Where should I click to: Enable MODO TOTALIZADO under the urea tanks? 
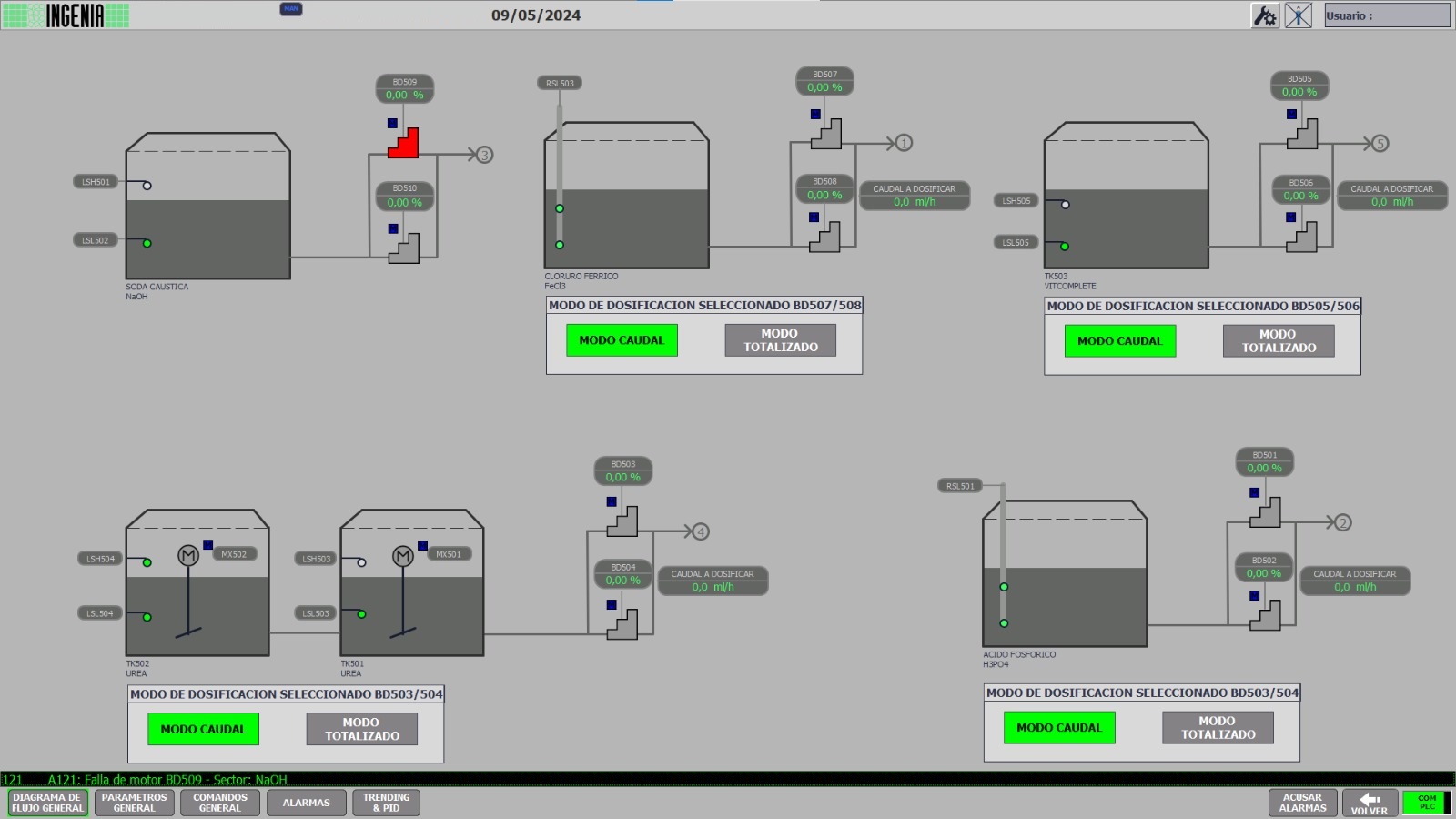tap(362, 729)
